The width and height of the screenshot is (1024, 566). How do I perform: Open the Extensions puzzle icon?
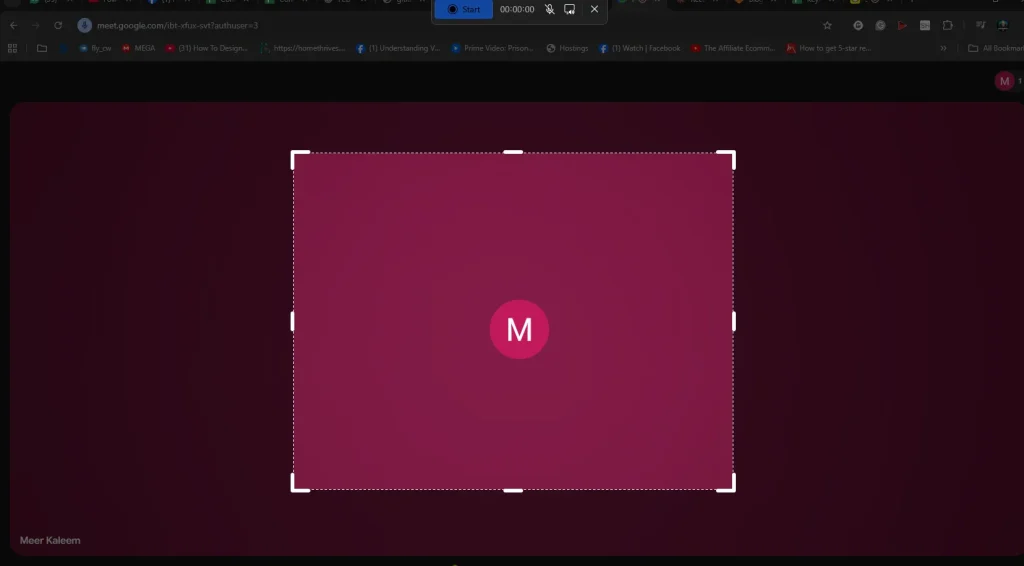point(948,25)
